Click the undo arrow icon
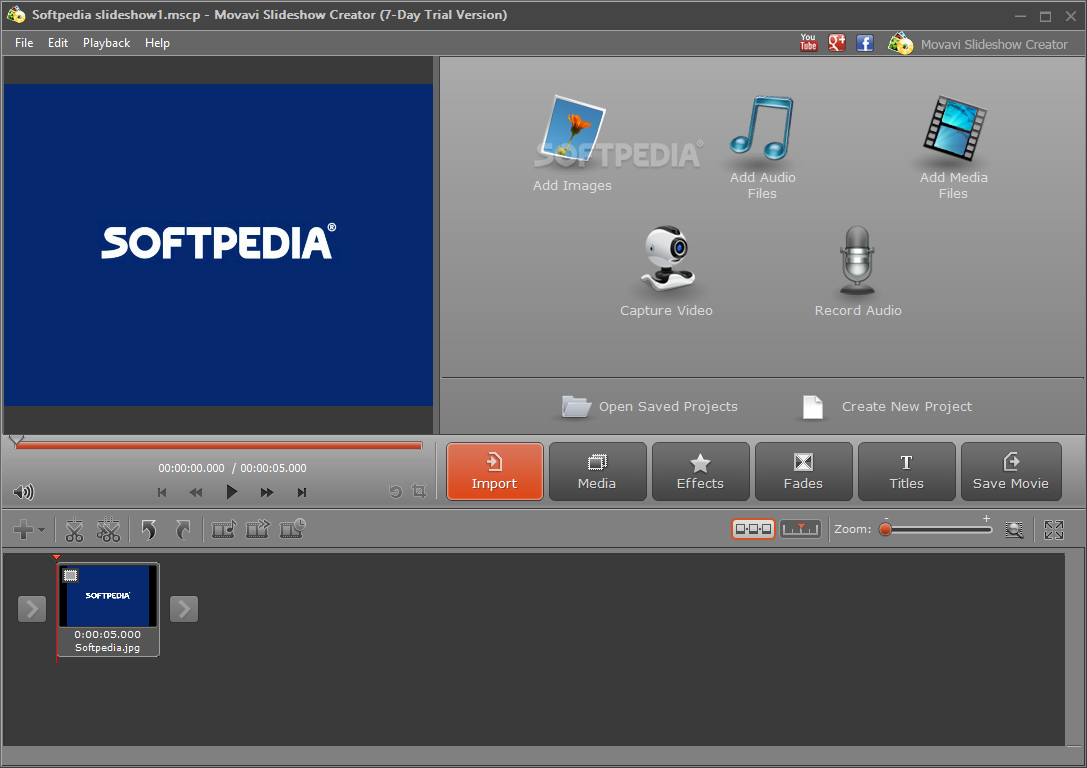Screen dimensions: 1087x768 pyautogui.click(x=148, y=530)
